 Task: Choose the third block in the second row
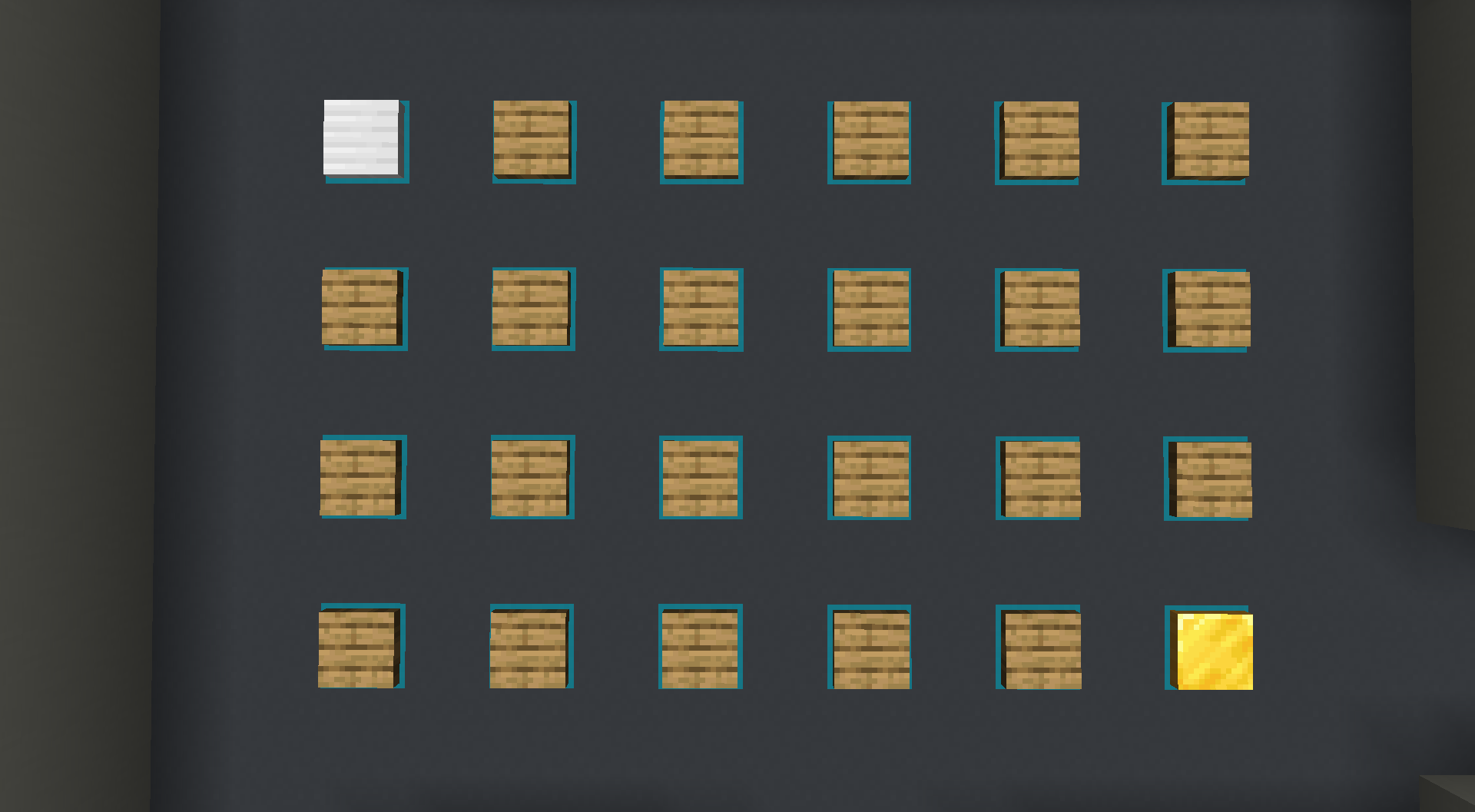point(701,310)
